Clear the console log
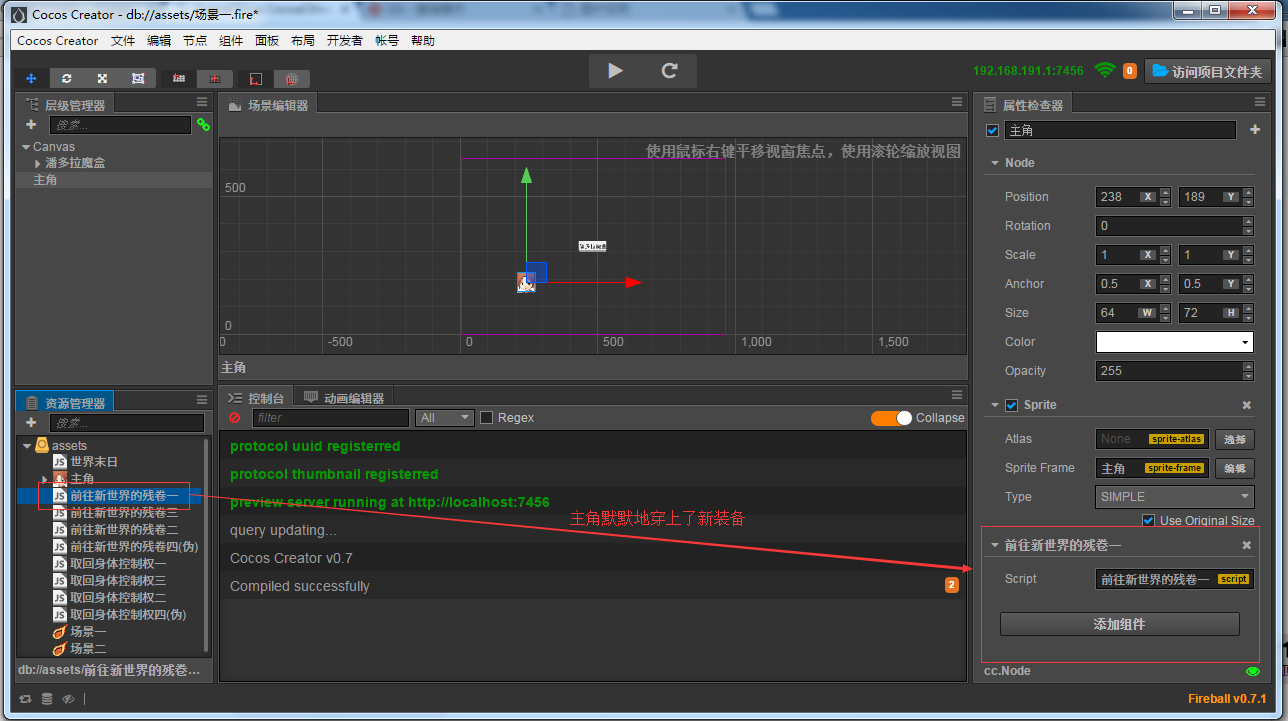1288x721 pixels. pos(235,418)
